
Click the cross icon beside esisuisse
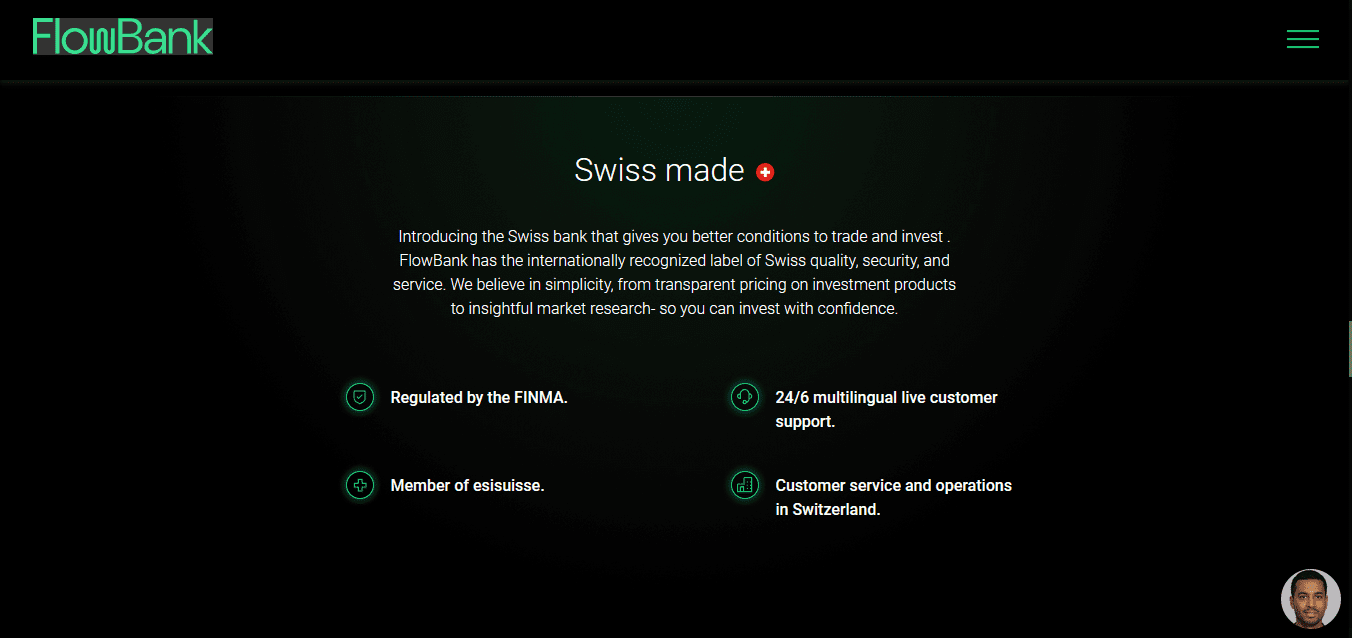360,485
